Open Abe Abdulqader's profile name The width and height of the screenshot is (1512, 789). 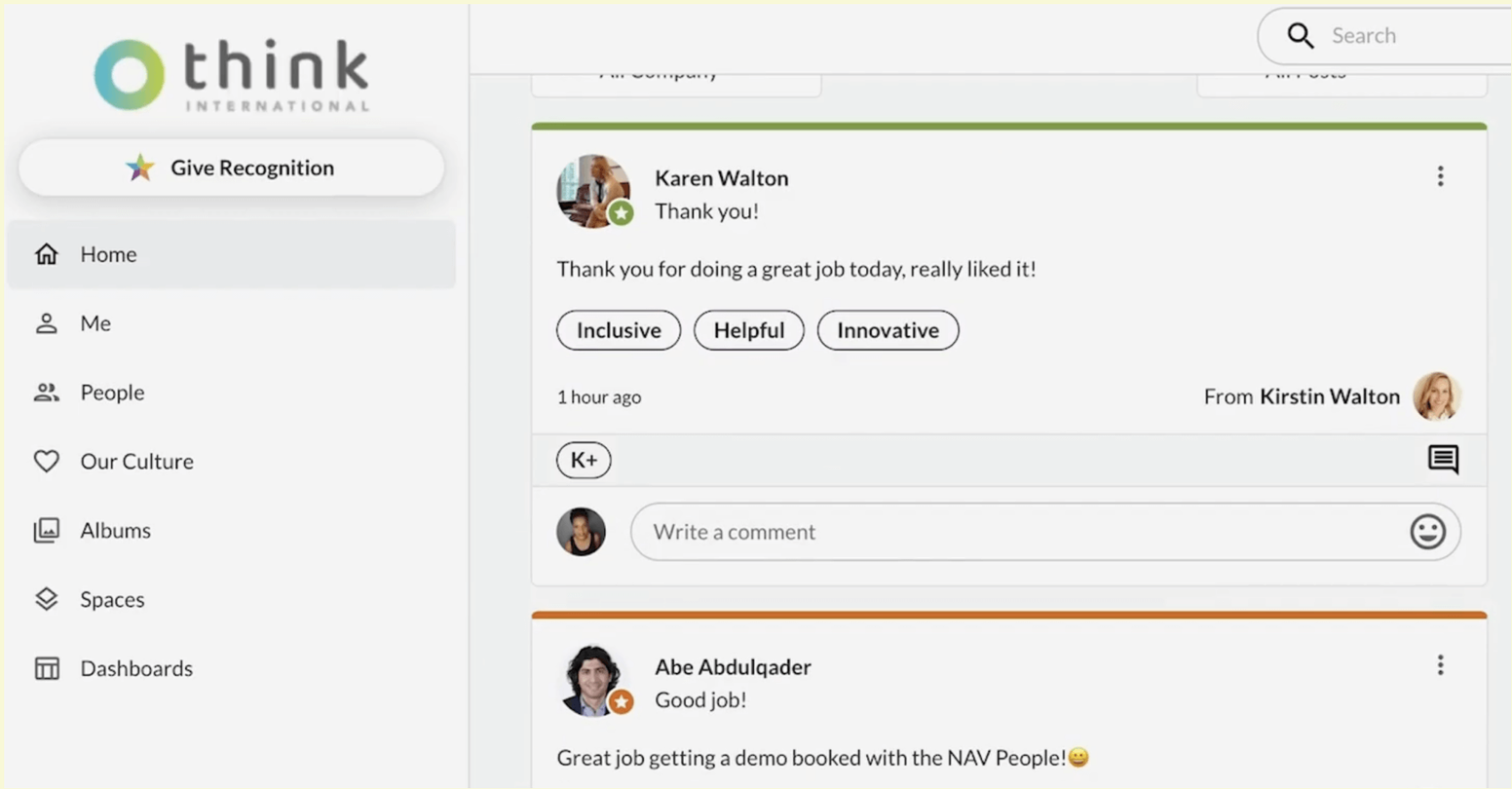[x=733, y=667]
